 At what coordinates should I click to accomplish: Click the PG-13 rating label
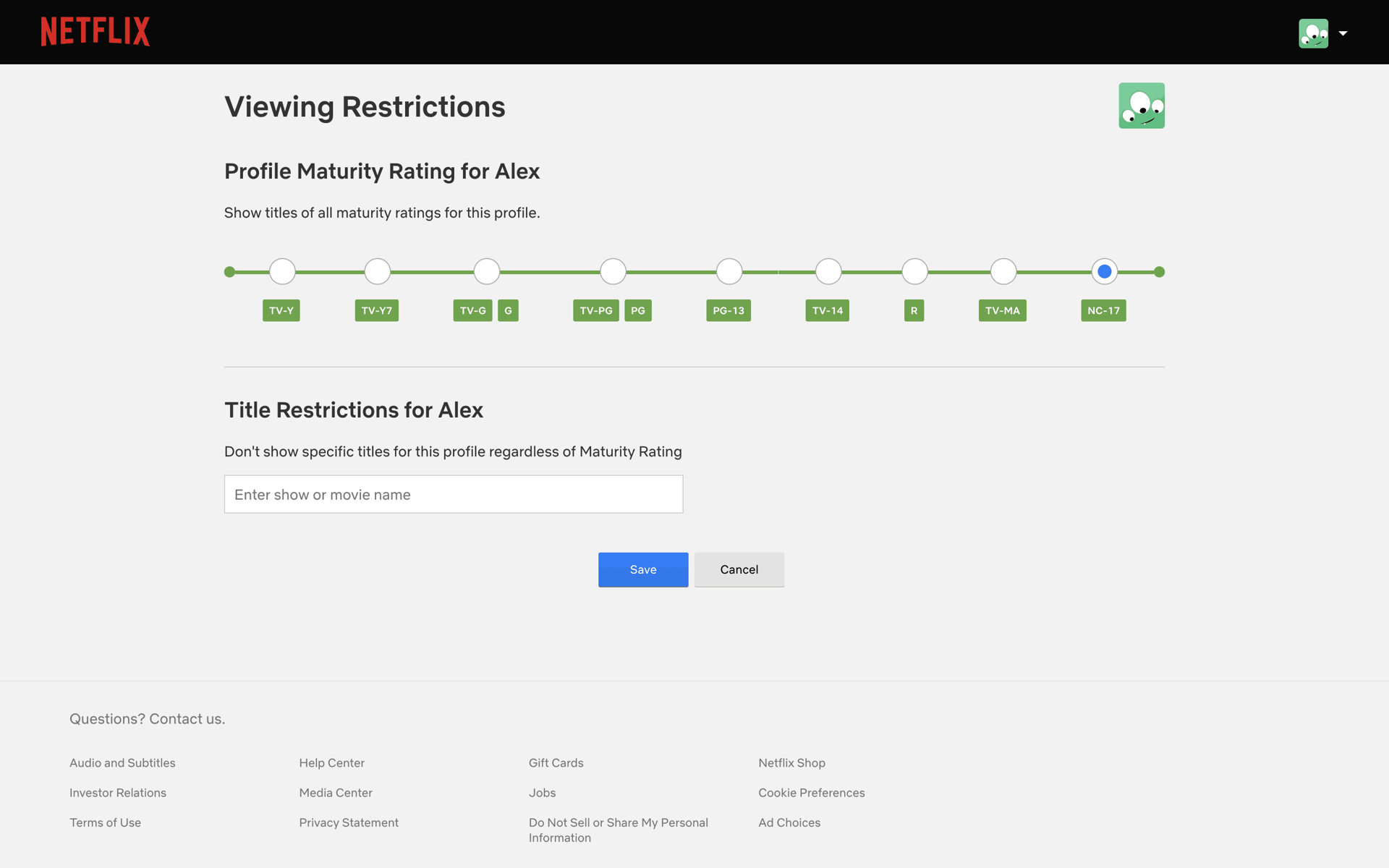729,310
